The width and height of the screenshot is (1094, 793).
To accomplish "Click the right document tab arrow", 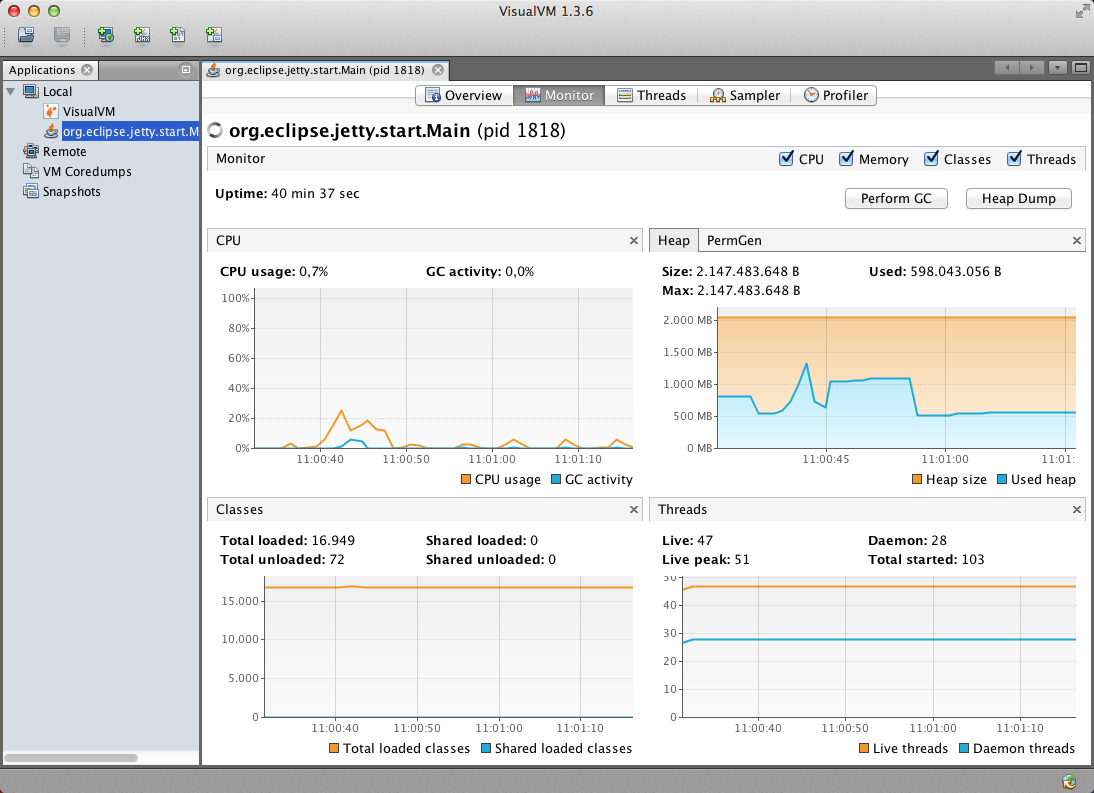I will 1032,68.
